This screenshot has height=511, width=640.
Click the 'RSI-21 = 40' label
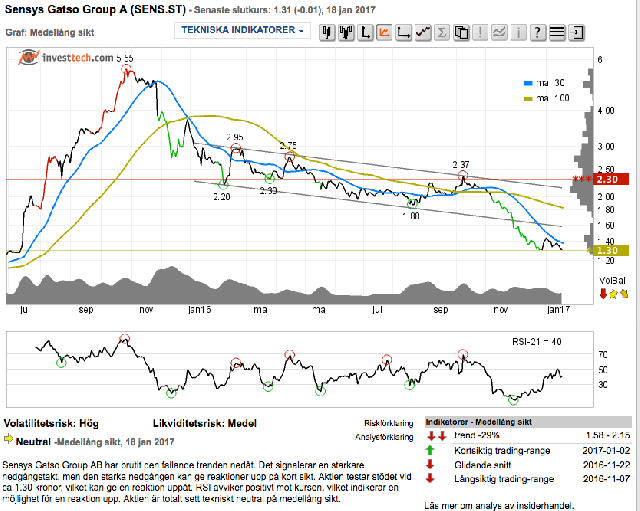536,342
